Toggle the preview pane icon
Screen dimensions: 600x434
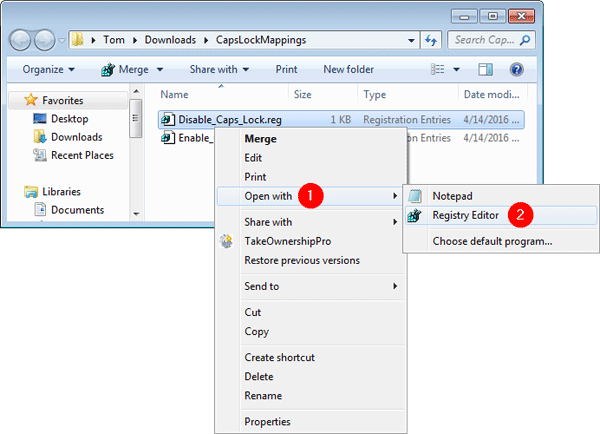tap(486, 70)
